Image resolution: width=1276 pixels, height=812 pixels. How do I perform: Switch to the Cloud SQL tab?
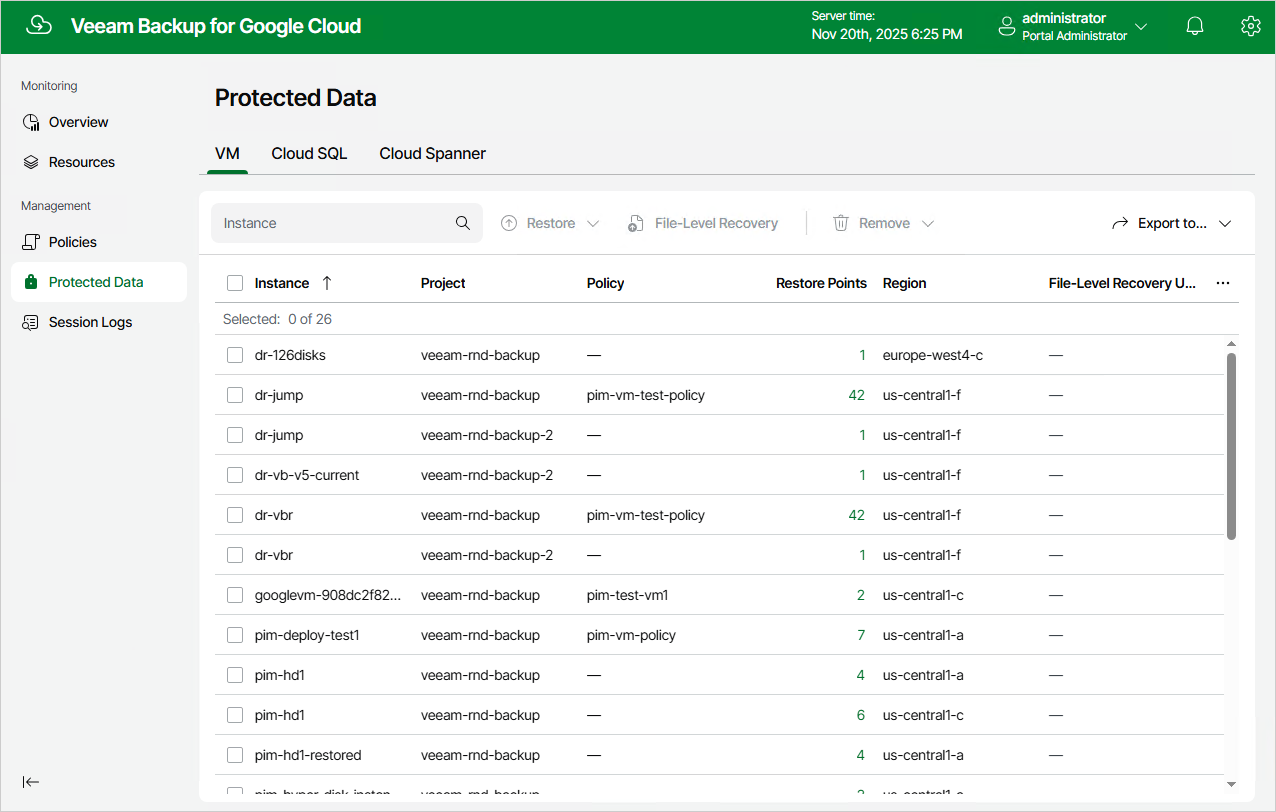coord(309,154)
